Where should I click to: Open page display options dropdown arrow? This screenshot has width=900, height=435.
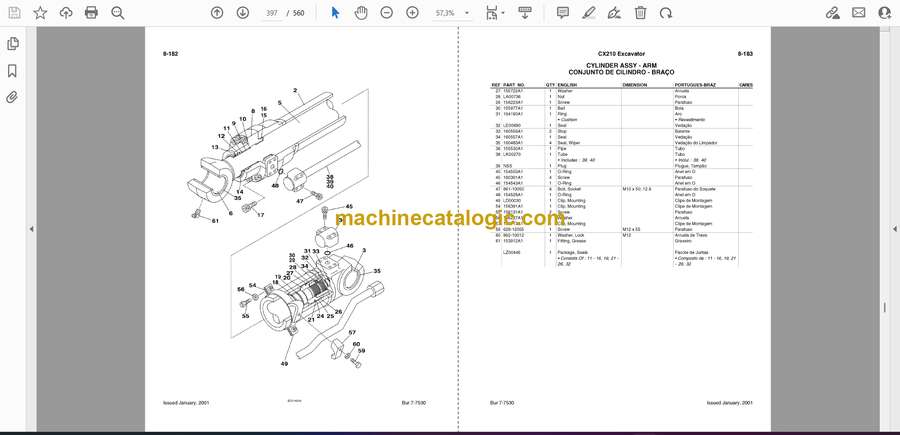pyautogui.click(x=503, y=13)
